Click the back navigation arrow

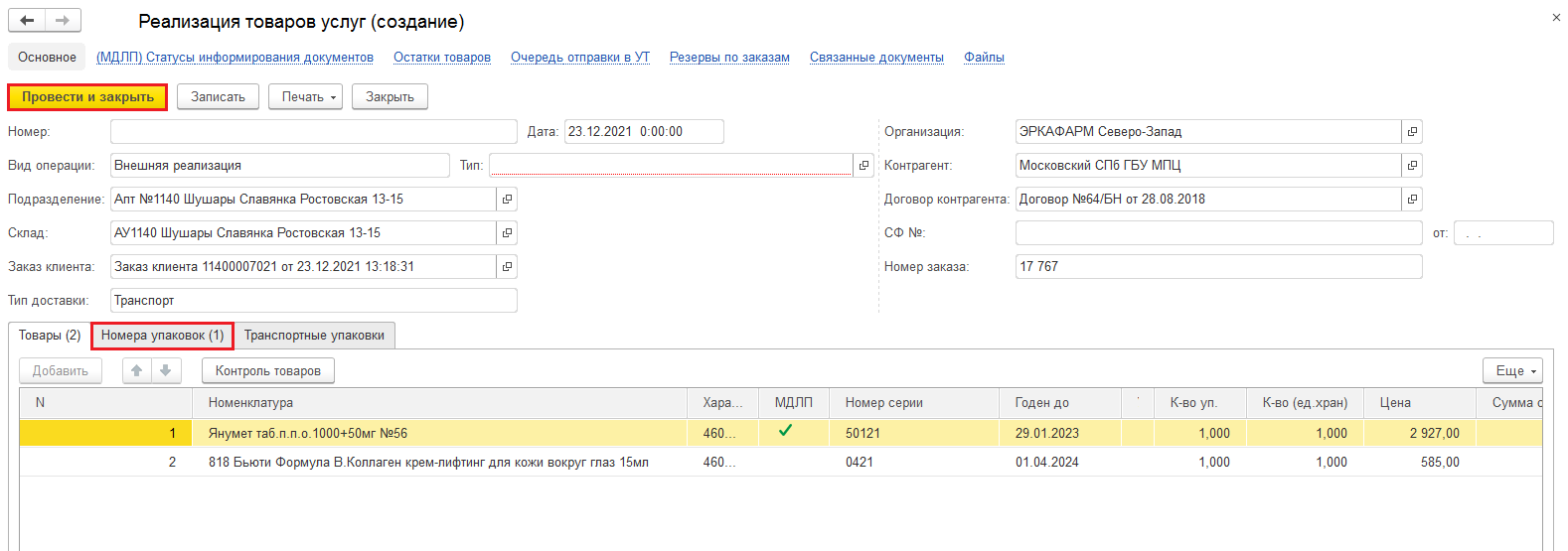coord(27,20)
